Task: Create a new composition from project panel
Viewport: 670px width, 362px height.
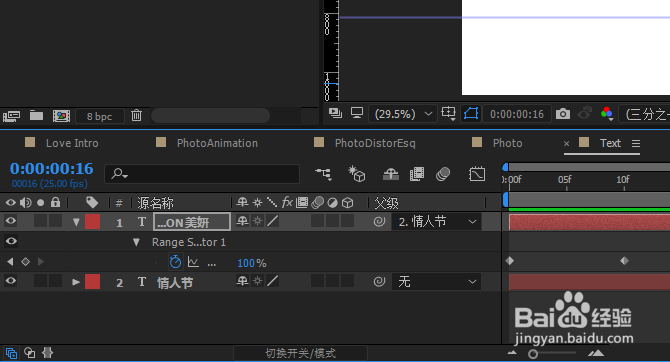Action: [61, 116]
